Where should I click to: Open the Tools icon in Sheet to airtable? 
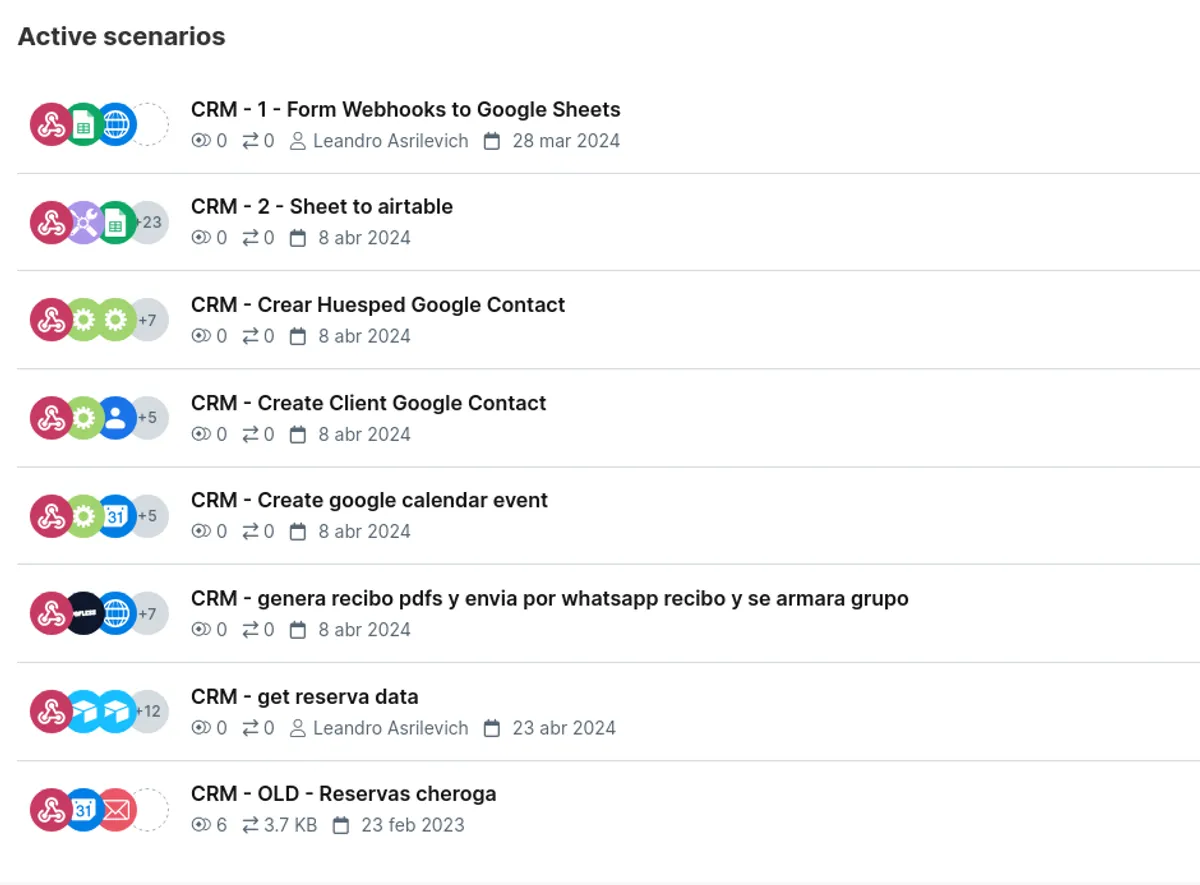tap(83, 222)
